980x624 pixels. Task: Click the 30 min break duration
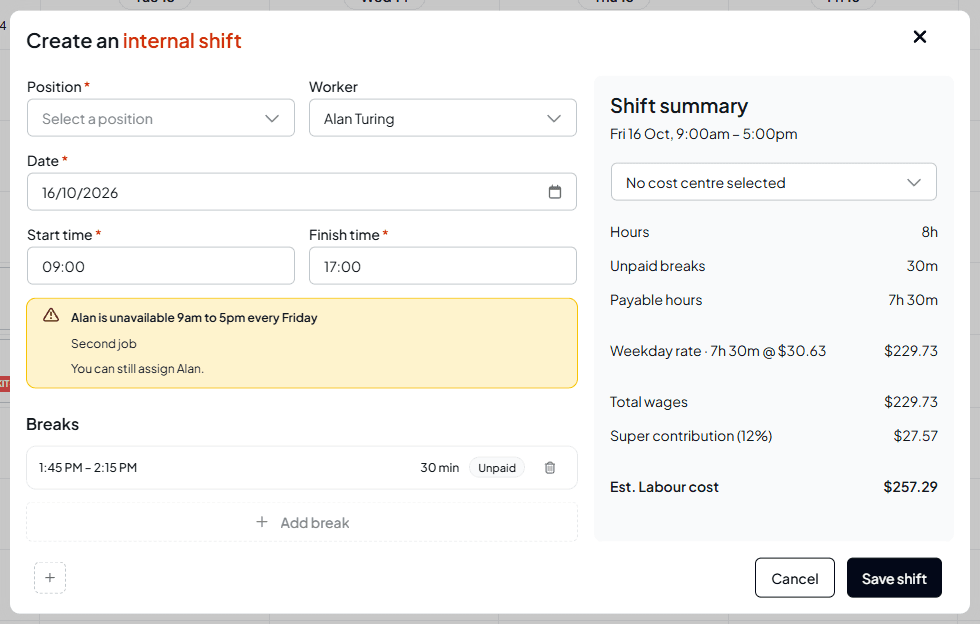coord(439,468)
